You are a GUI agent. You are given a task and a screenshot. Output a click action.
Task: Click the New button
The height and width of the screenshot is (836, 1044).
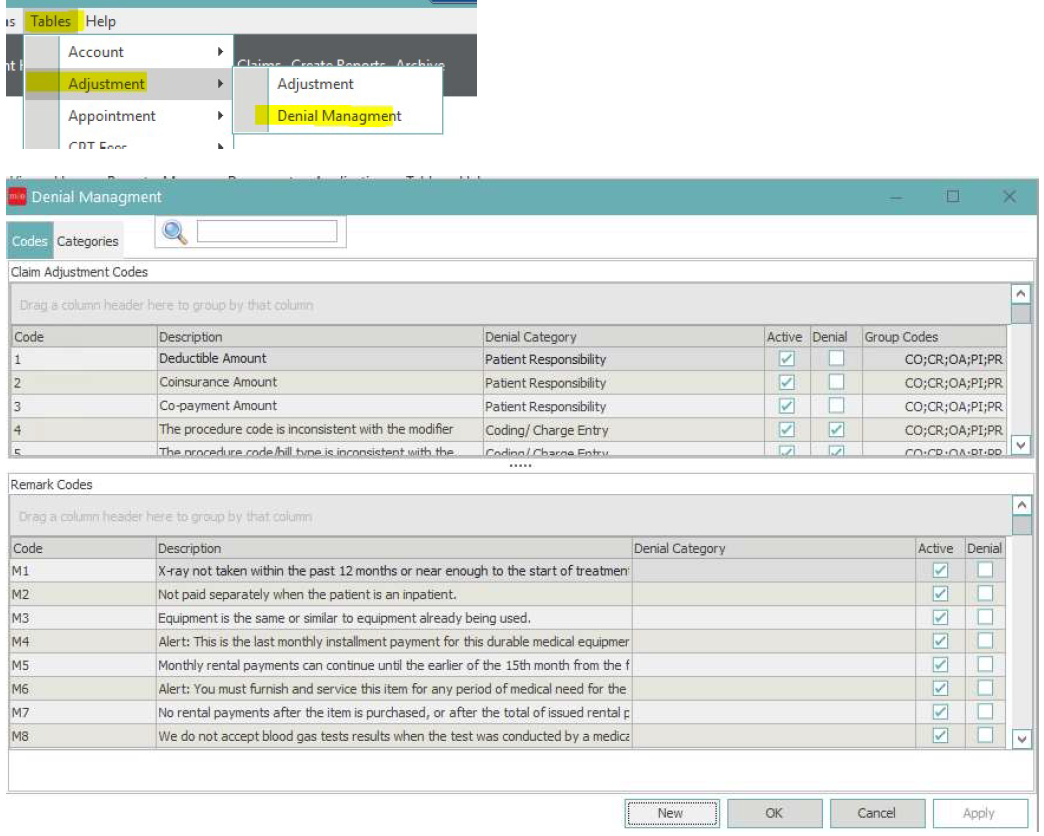[x=671, y=813]
